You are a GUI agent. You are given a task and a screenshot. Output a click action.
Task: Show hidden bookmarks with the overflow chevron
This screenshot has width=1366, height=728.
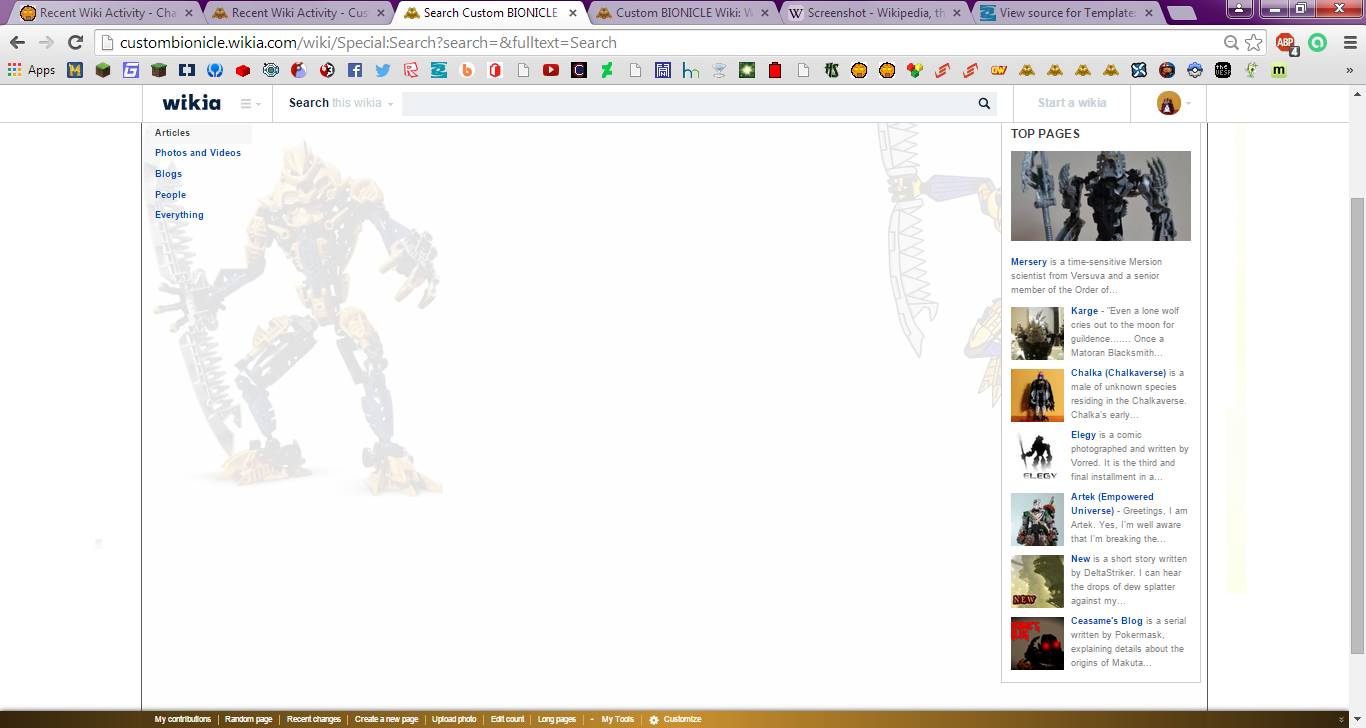[x=1350, y=70]
